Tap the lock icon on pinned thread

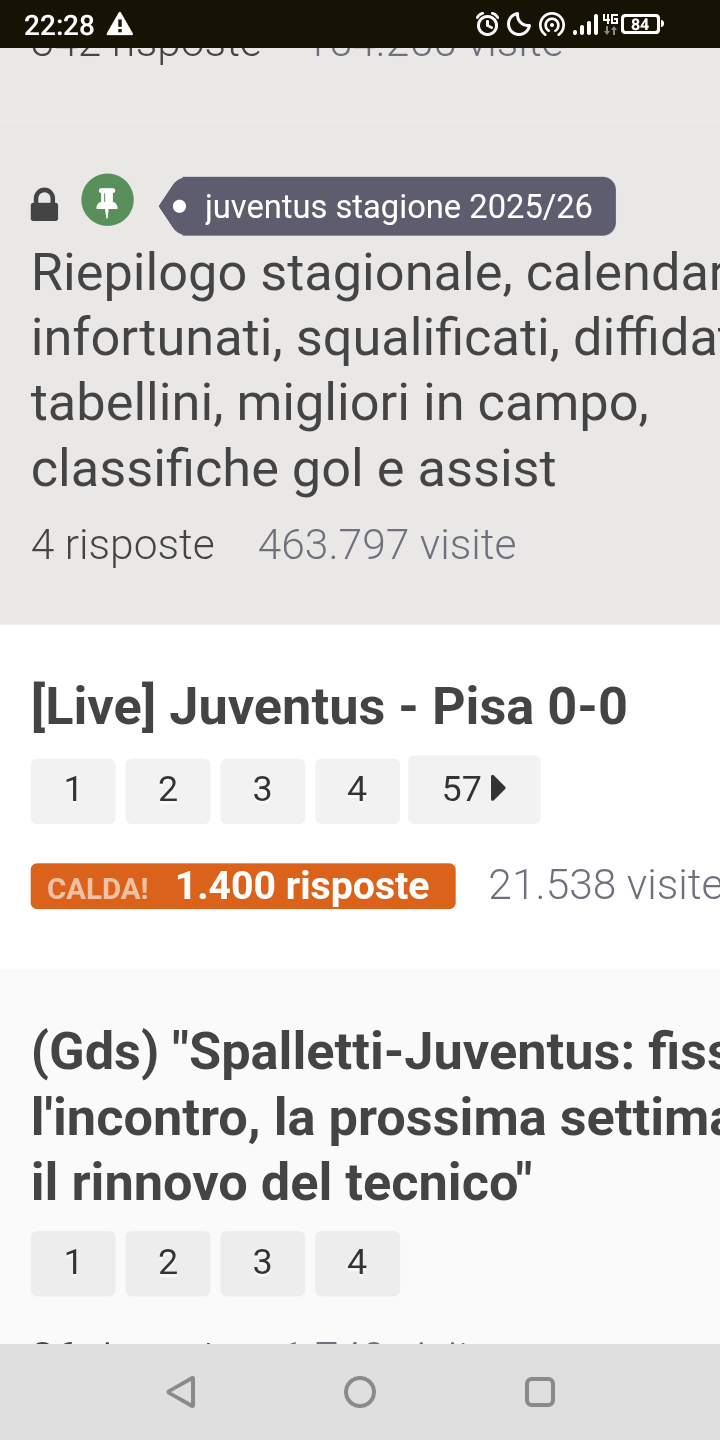(45, 205)
